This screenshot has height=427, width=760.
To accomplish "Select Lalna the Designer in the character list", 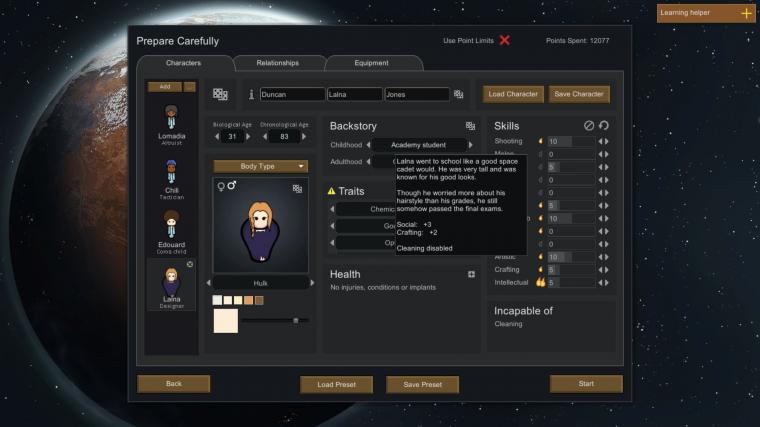I will tap(172, 285).
